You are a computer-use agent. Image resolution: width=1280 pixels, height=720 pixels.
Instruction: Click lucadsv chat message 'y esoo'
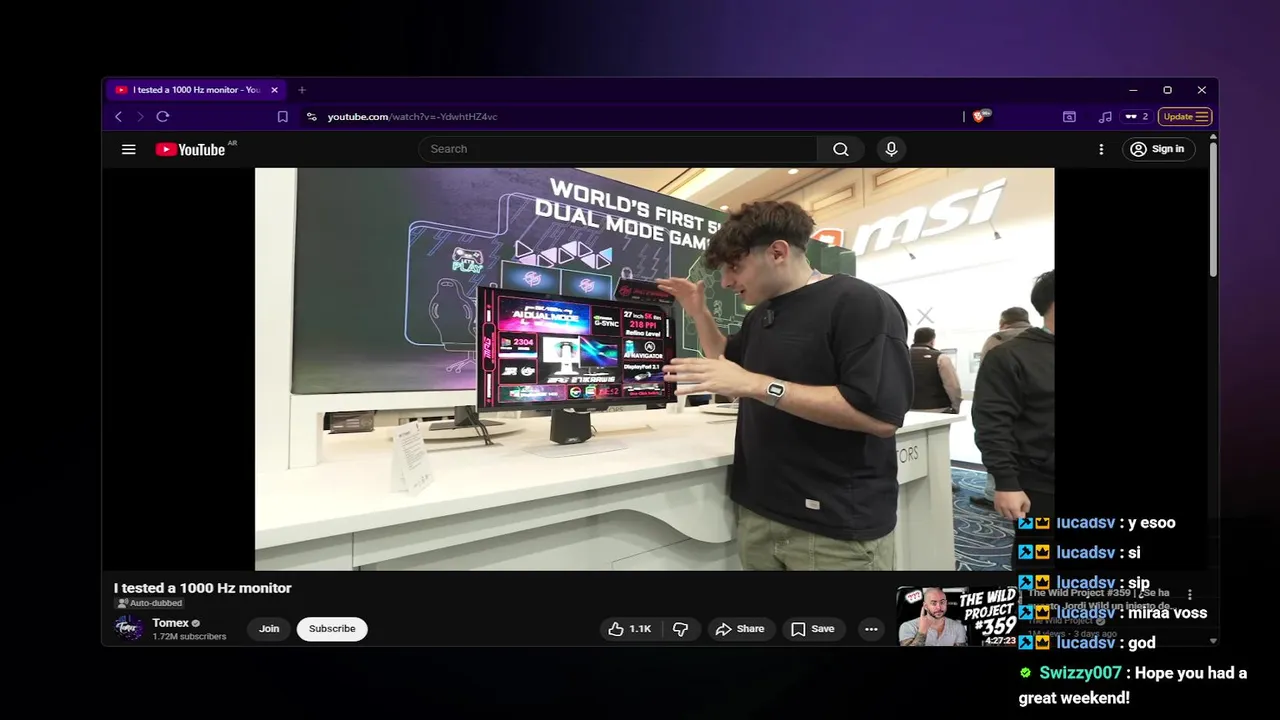coord(1152,523)
